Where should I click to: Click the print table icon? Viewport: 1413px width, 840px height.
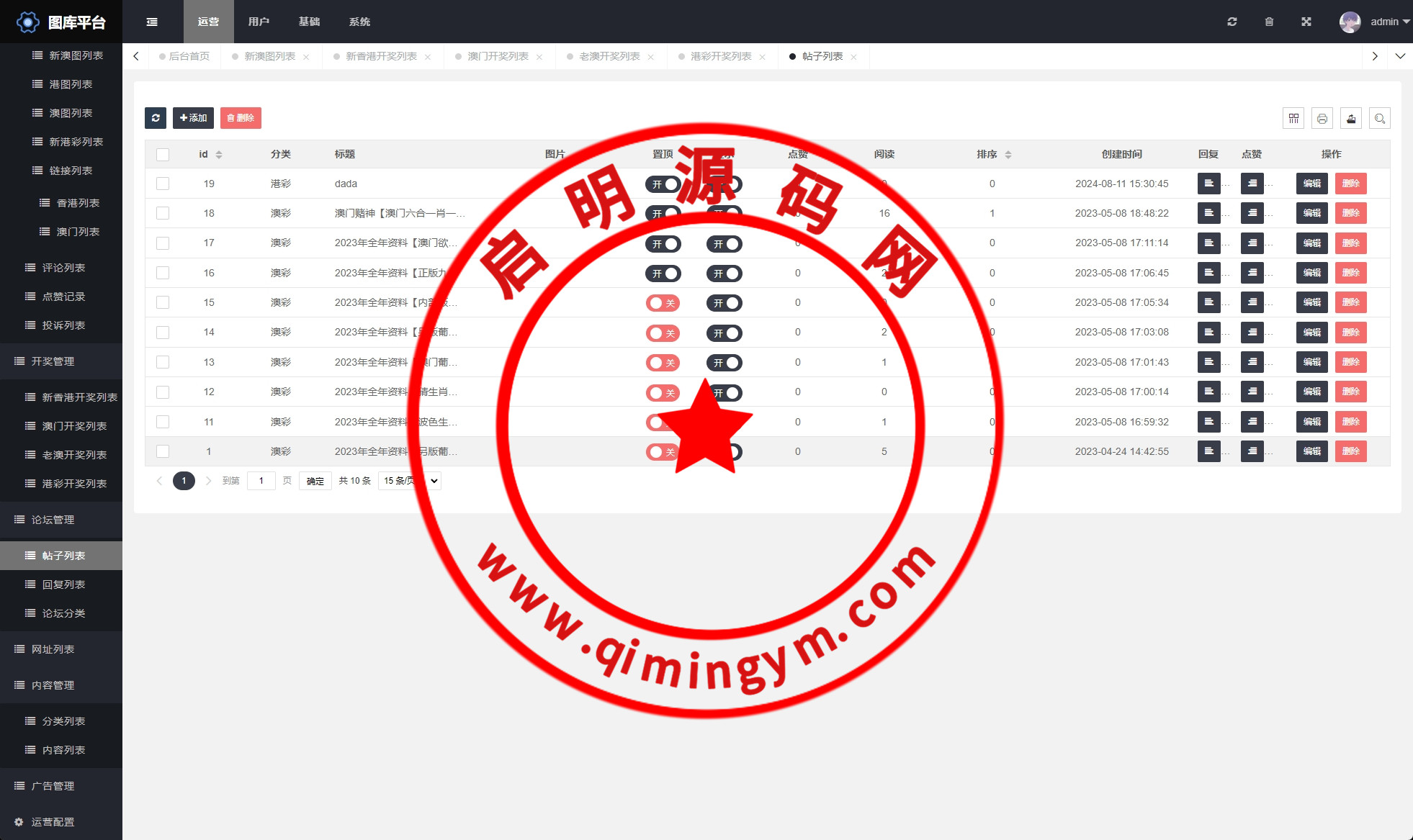[1322, 118]
